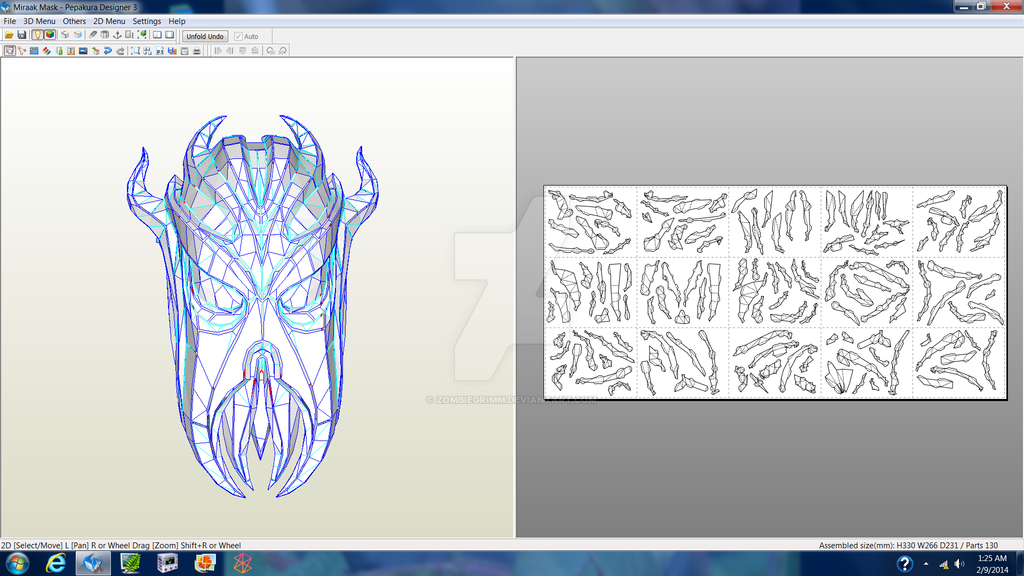Image resolution: width=1024 pixels, height=576 pixels.
Task: Click the text input T icon
Action: [x=71, y=50]
